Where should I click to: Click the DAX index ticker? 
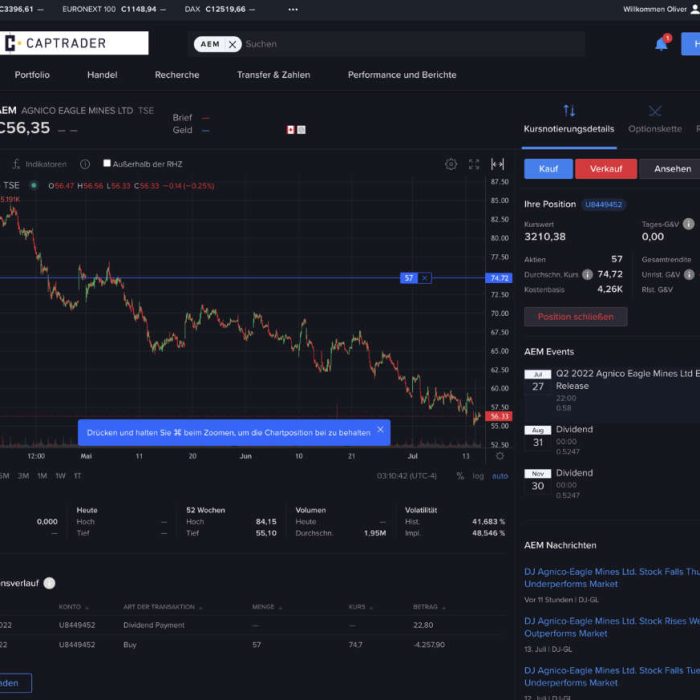tap(220, 9)
